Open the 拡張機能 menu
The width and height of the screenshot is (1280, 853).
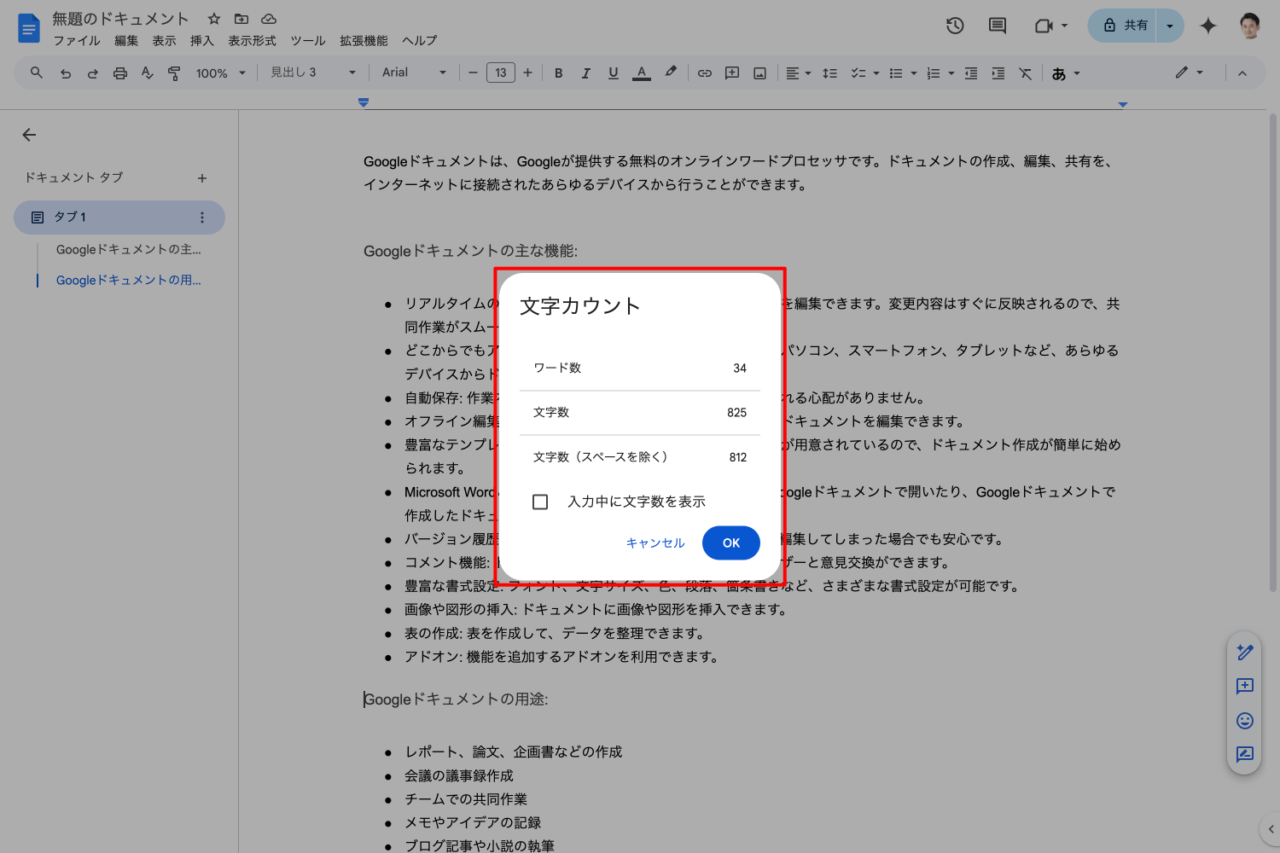363,41
